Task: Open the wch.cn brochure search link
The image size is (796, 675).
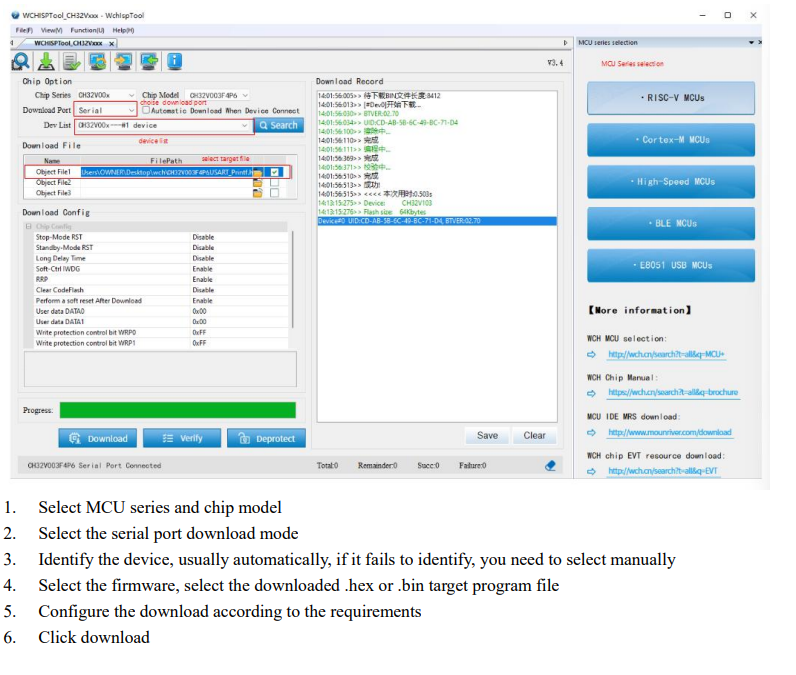Action: (673, 392)
